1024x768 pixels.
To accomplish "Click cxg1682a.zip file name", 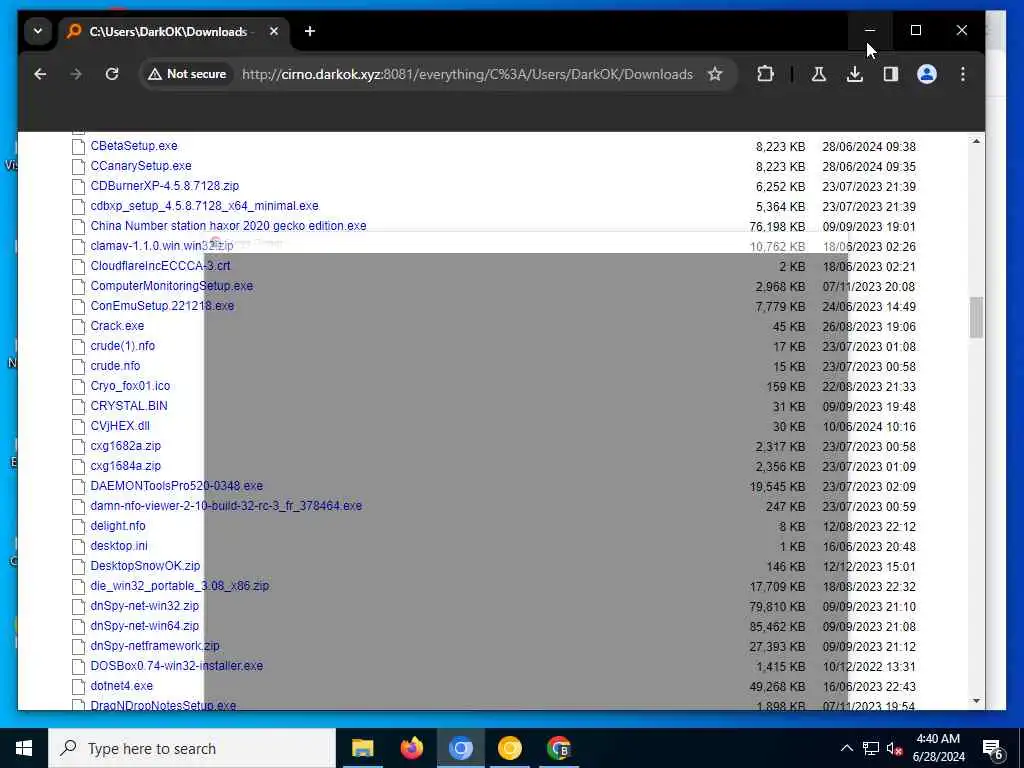I will 125,446.
